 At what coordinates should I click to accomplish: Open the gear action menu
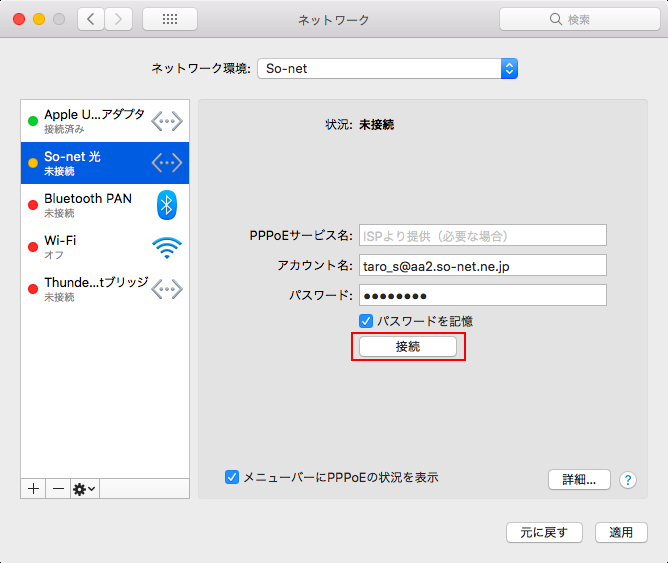pos(84,488)
